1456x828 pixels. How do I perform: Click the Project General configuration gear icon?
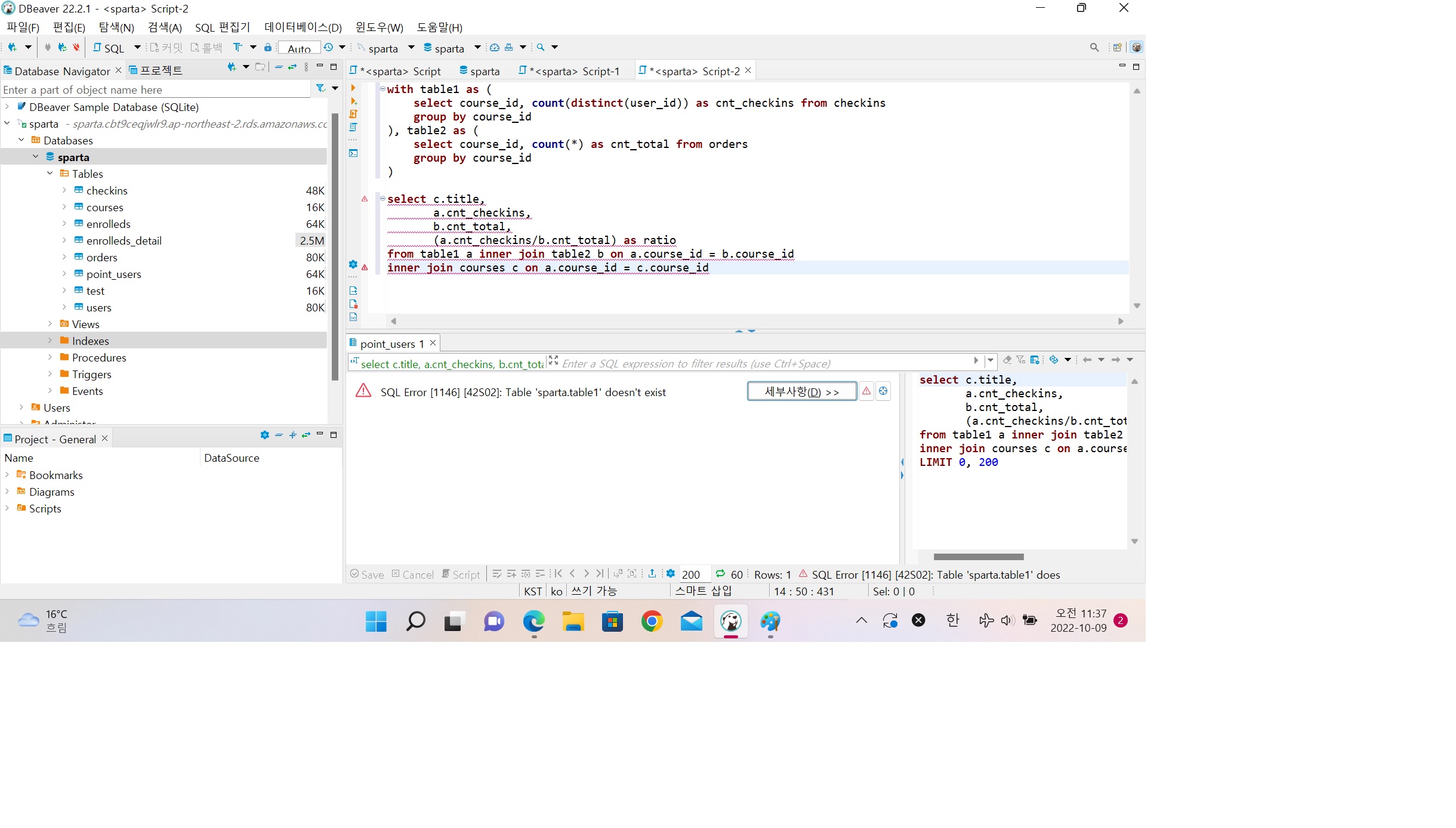[x=265, y=435]
